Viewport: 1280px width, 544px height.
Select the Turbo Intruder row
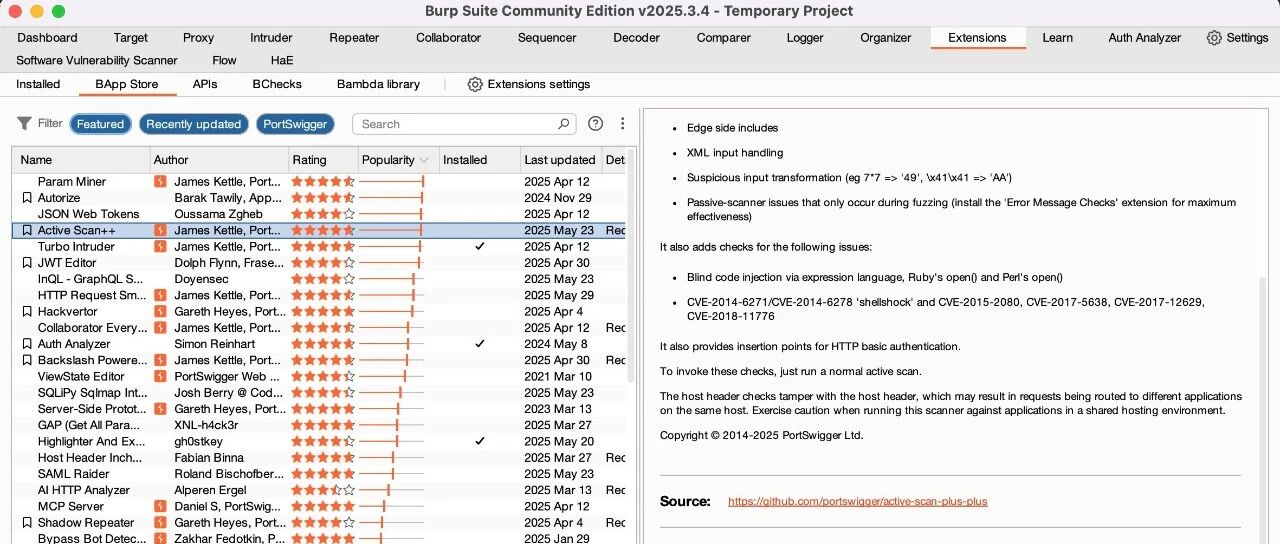click(320, 246)
